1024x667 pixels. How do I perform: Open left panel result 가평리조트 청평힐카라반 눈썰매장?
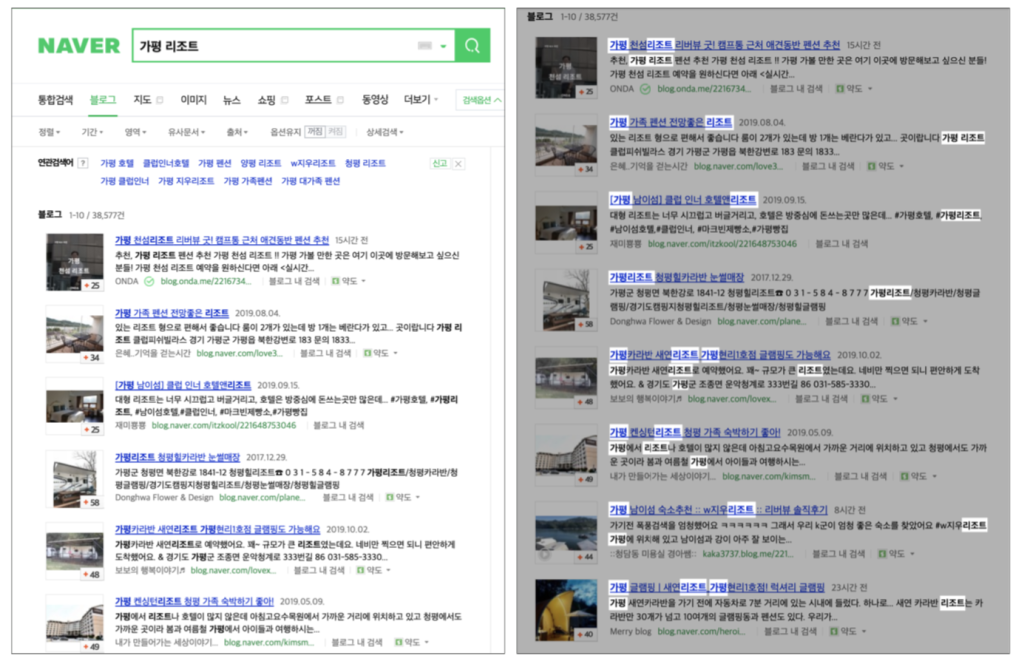(x=178, y=457)
